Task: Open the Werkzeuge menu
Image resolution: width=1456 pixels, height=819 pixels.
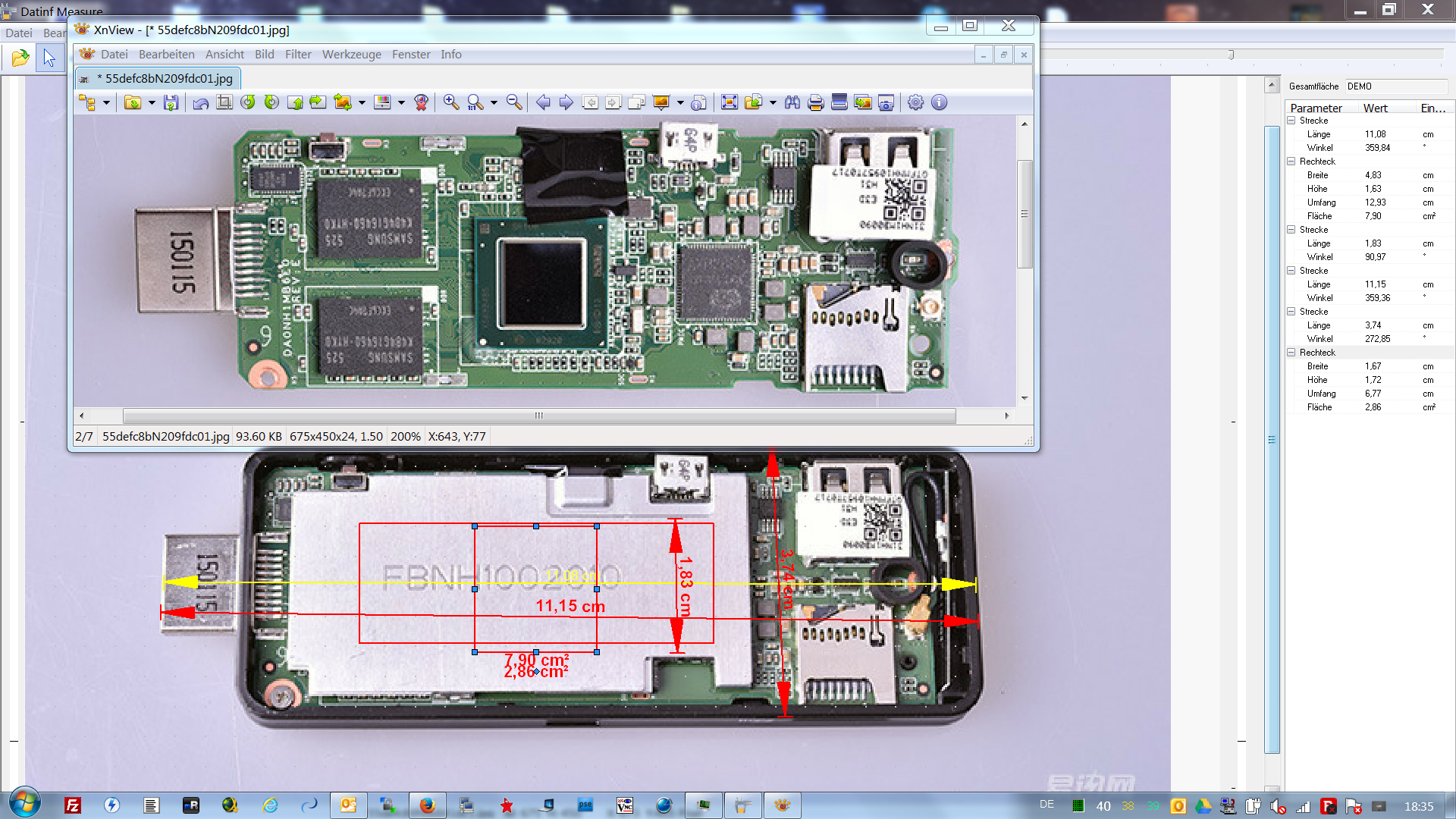Action: point(351,55)
